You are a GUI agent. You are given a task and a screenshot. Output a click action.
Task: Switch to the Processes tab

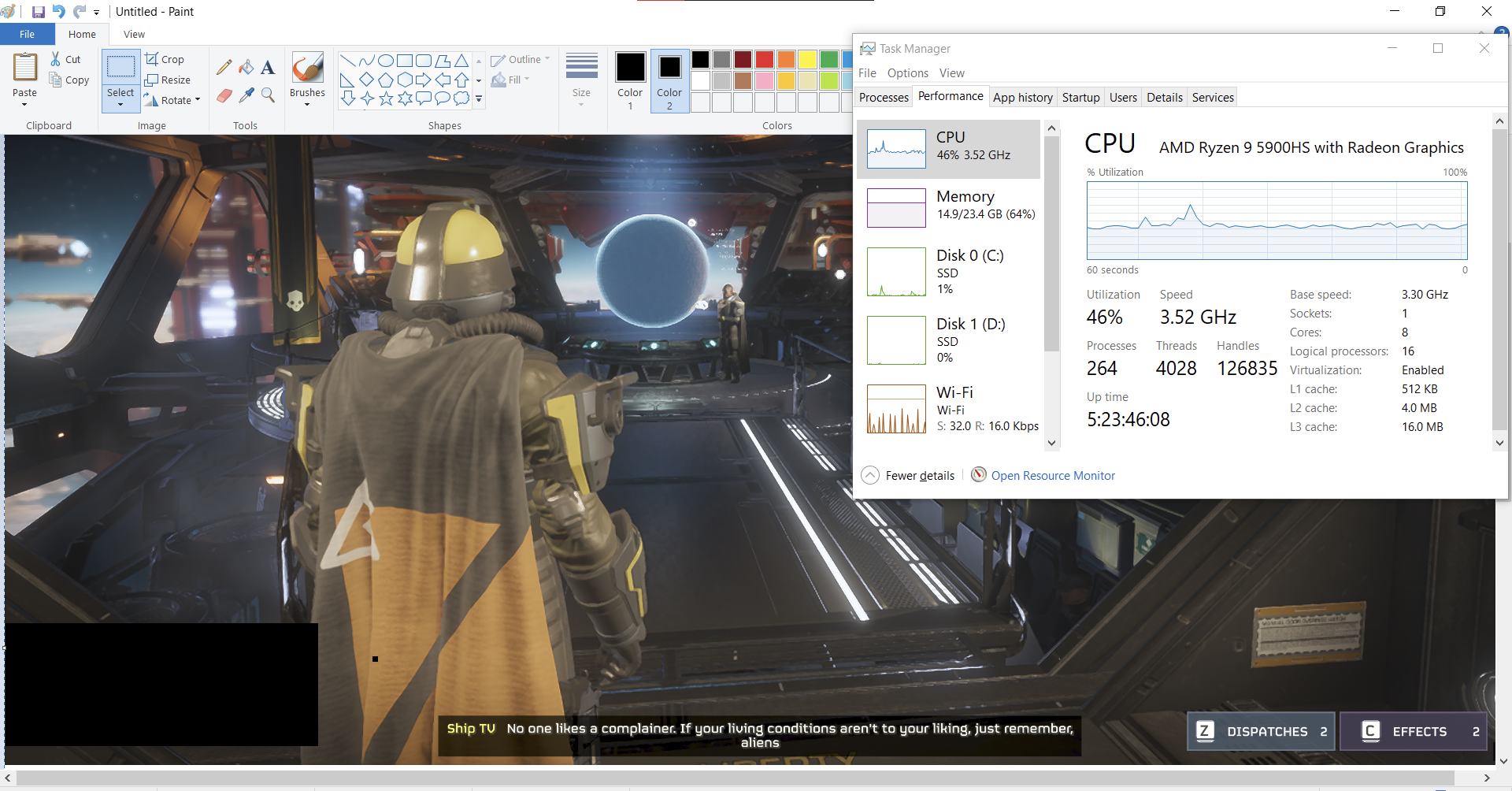tap(884, 97)
